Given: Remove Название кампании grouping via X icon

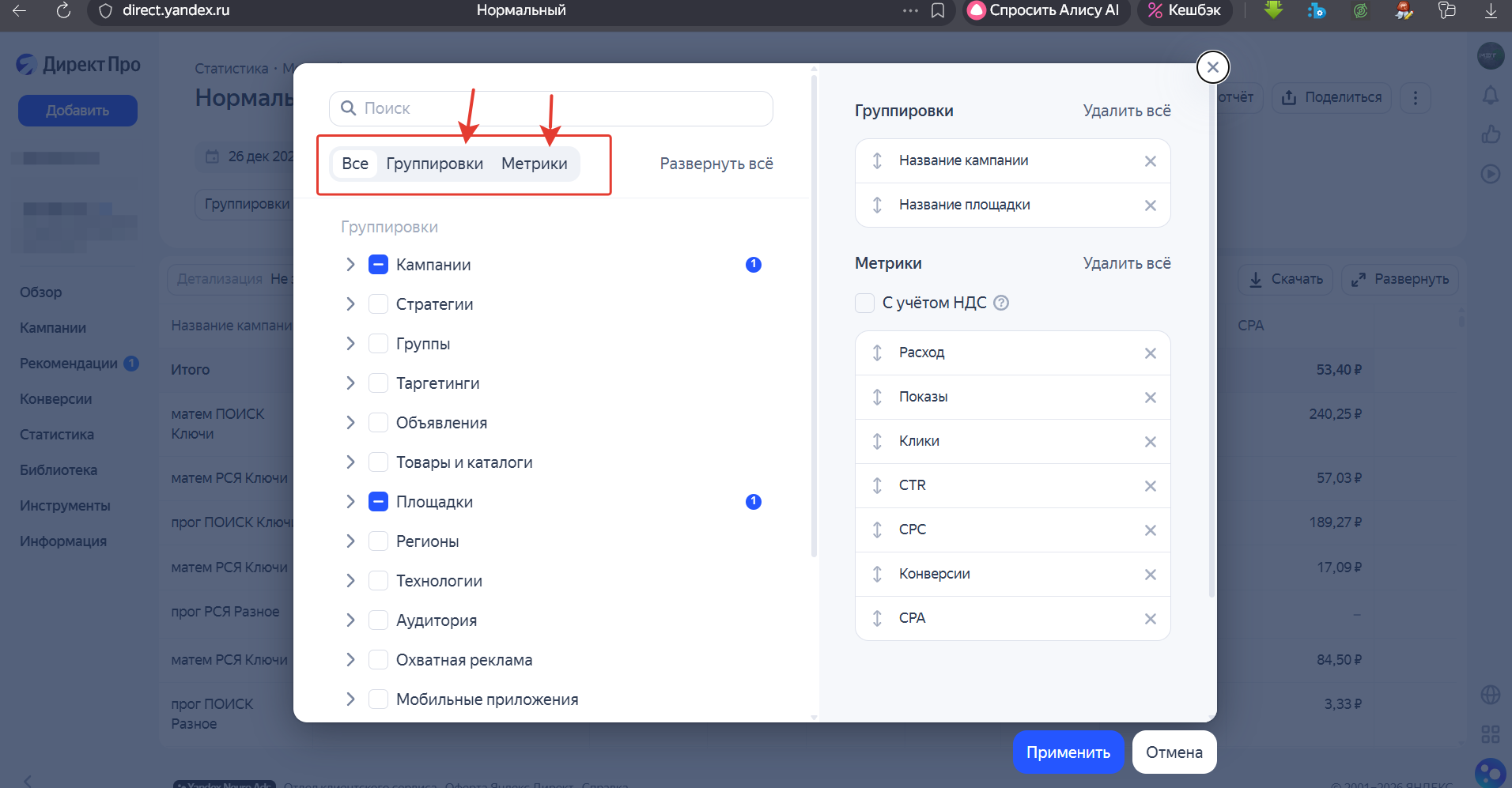Looking at the screenshot, I should [1150, 161].
